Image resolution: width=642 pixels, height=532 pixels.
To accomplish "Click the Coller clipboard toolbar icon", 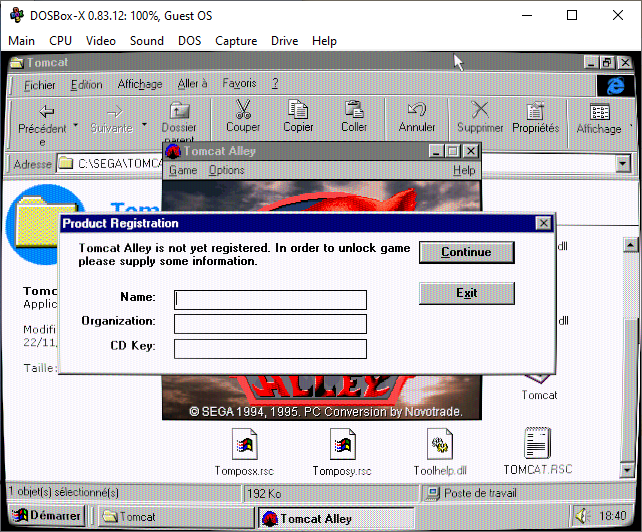I will click(x=354, y=109).
